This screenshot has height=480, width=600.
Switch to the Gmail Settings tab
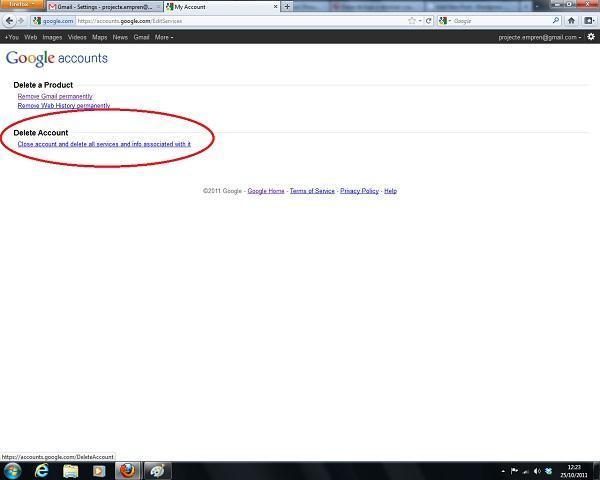pos(104,6)
